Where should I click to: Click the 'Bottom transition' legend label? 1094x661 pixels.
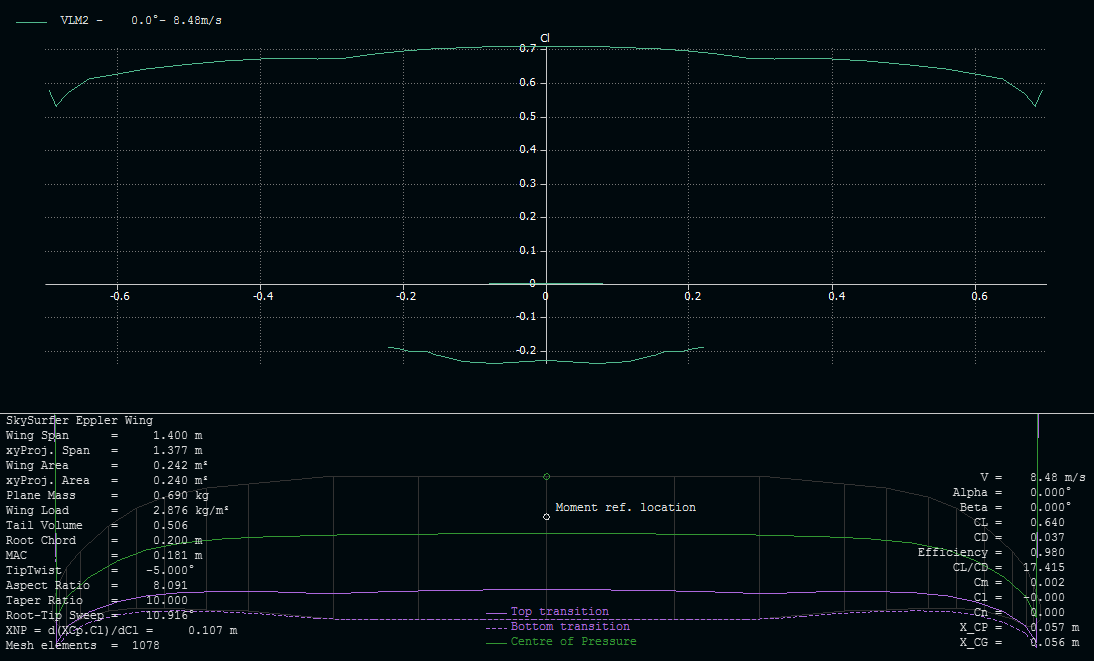[x=570, y=627]
